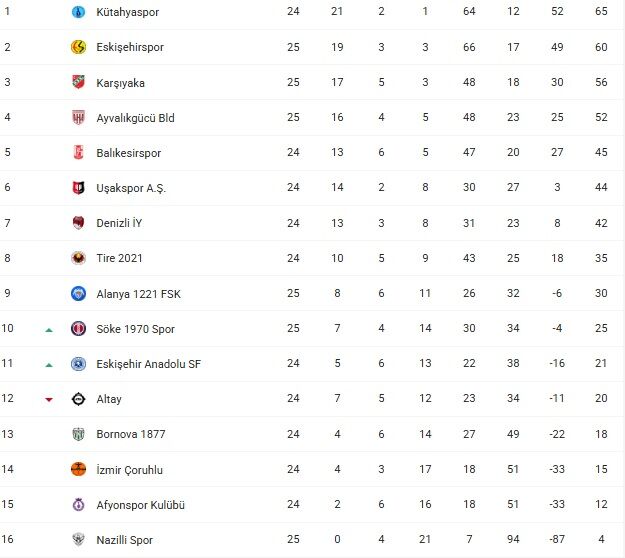Click the Uşakspor A.Ş. club logo
The image size is (625, 558).
click(x=78, y=188)
